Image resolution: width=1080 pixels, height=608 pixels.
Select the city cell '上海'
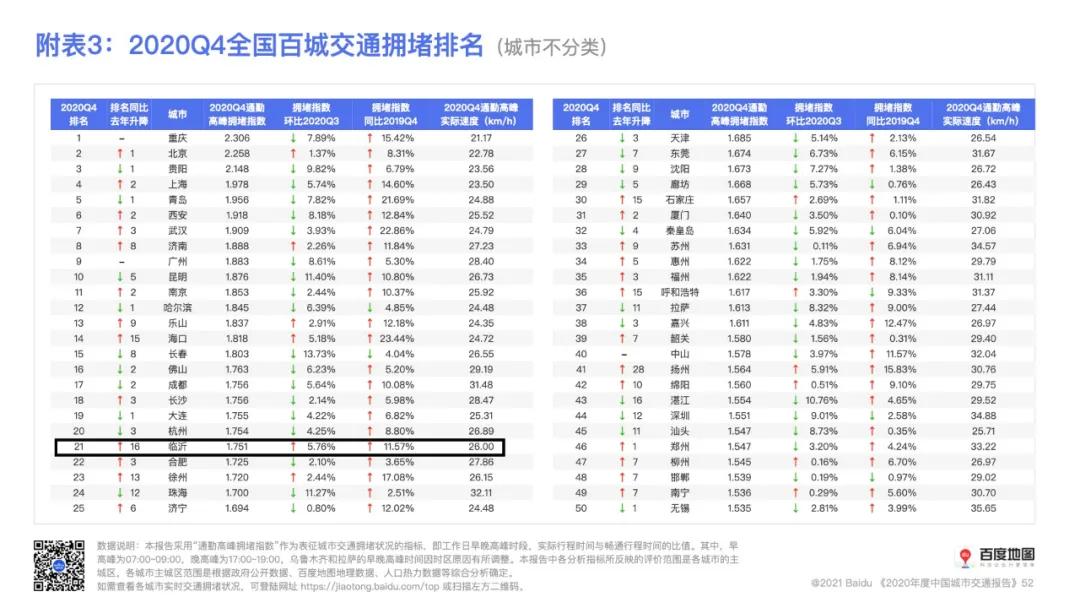pyautogui.click(x=178, y=185)
